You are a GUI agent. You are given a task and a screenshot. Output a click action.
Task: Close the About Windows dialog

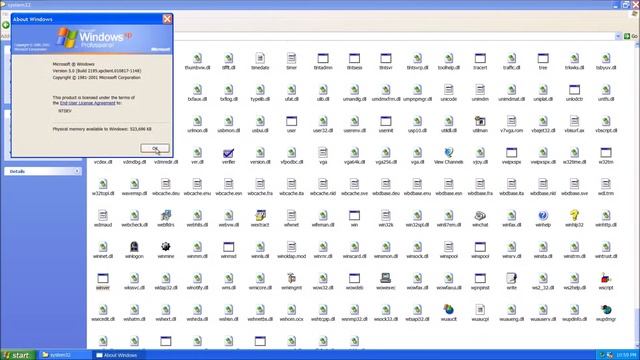click(167, 19)
